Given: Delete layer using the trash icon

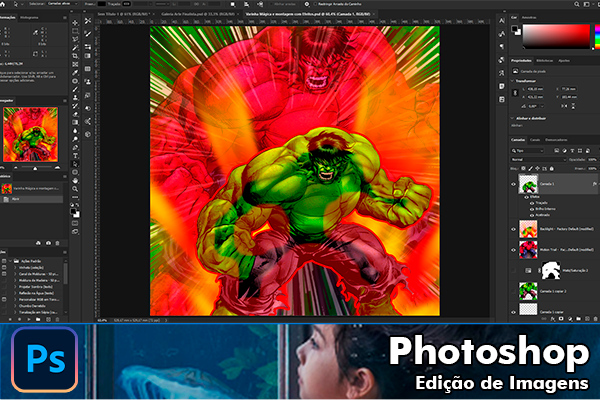Looking at the screenshot, I should tap(595, 318).
